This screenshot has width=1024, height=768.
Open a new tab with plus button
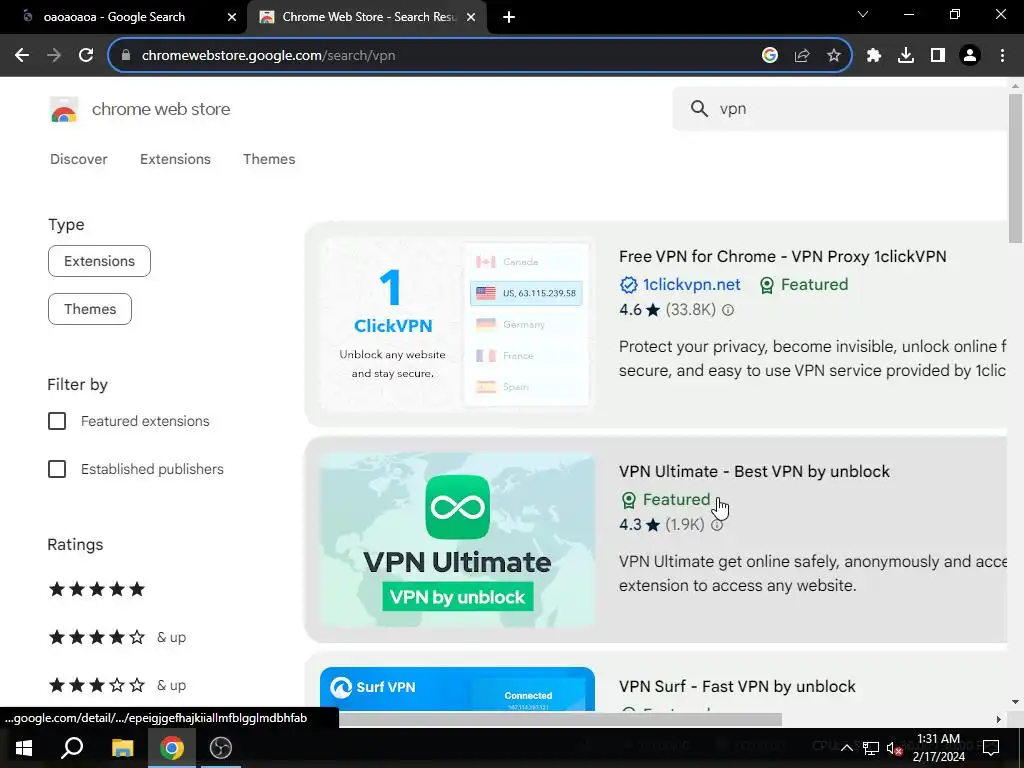(x=509, y=17)
